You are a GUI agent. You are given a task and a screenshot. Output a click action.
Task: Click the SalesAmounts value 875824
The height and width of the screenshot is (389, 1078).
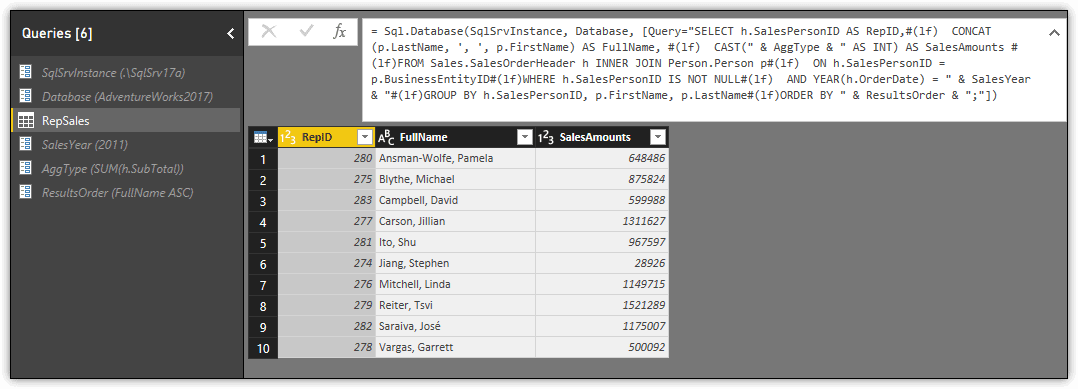point(602,179)
